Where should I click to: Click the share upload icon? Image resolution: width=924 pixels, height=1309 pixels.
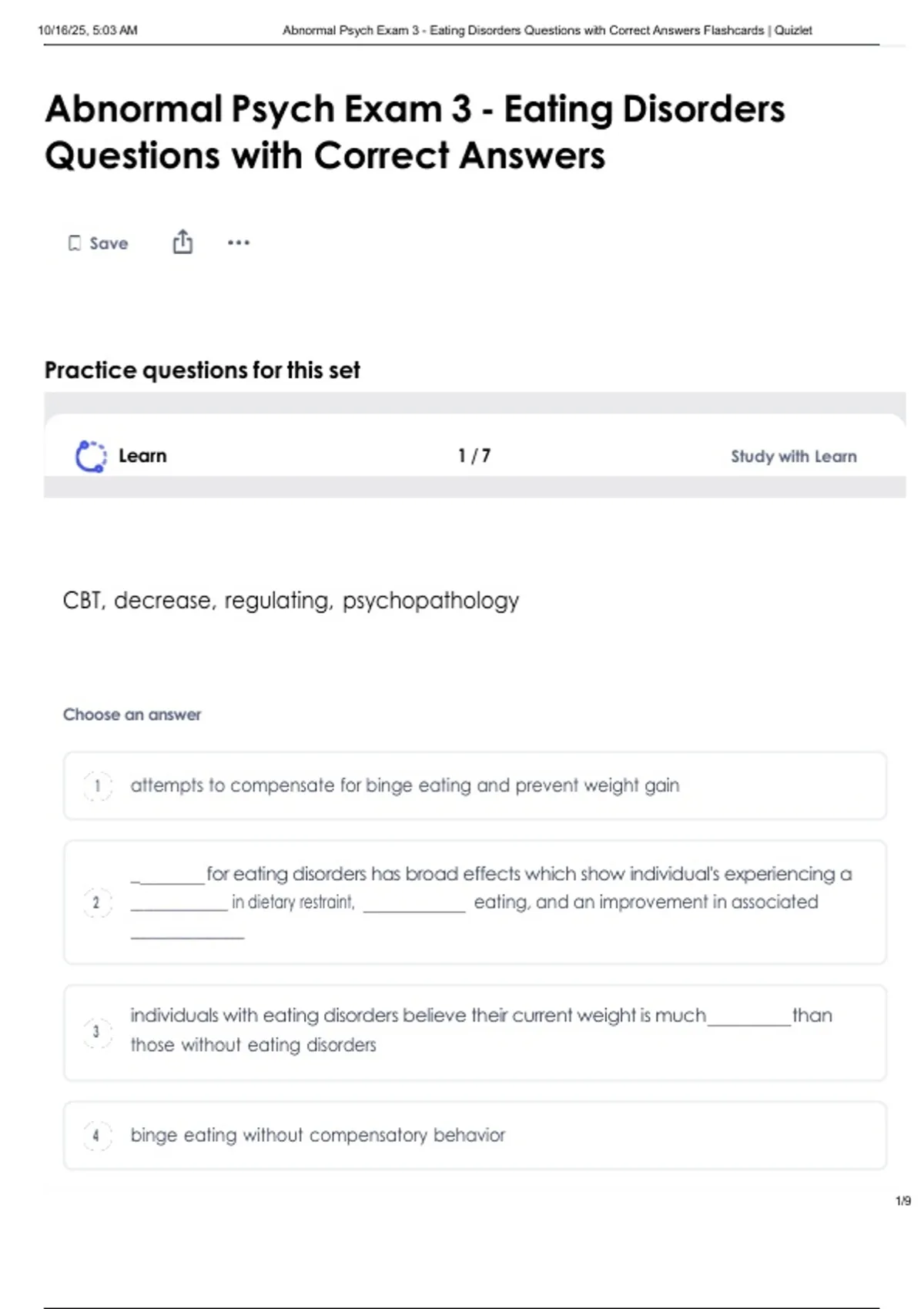point(182,242)
